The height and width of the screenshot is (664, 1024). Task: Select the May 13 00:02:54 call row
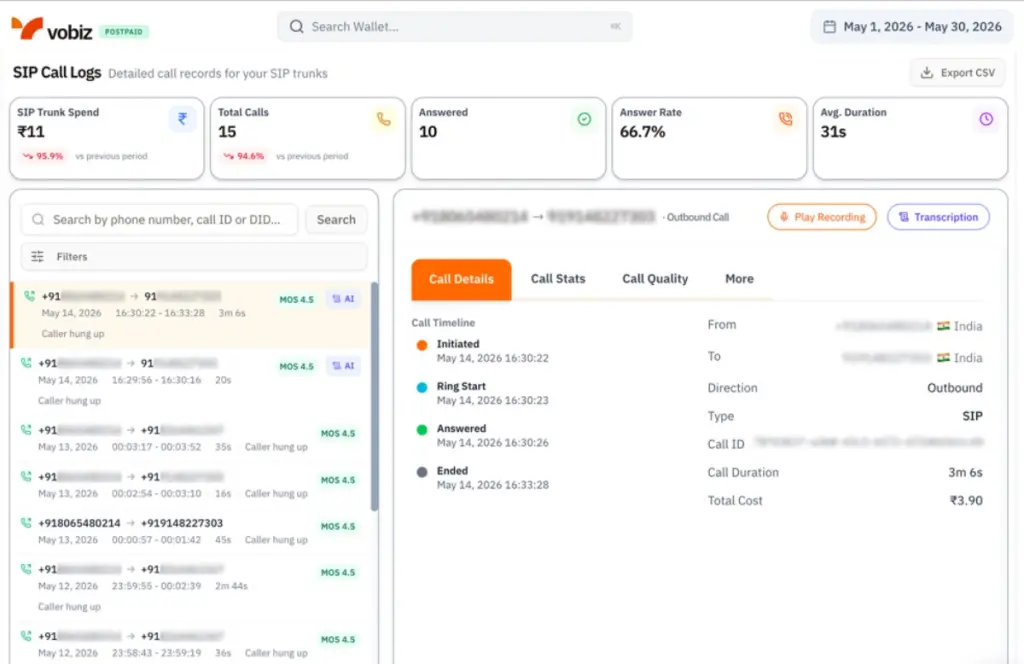[x=191, y=485]
